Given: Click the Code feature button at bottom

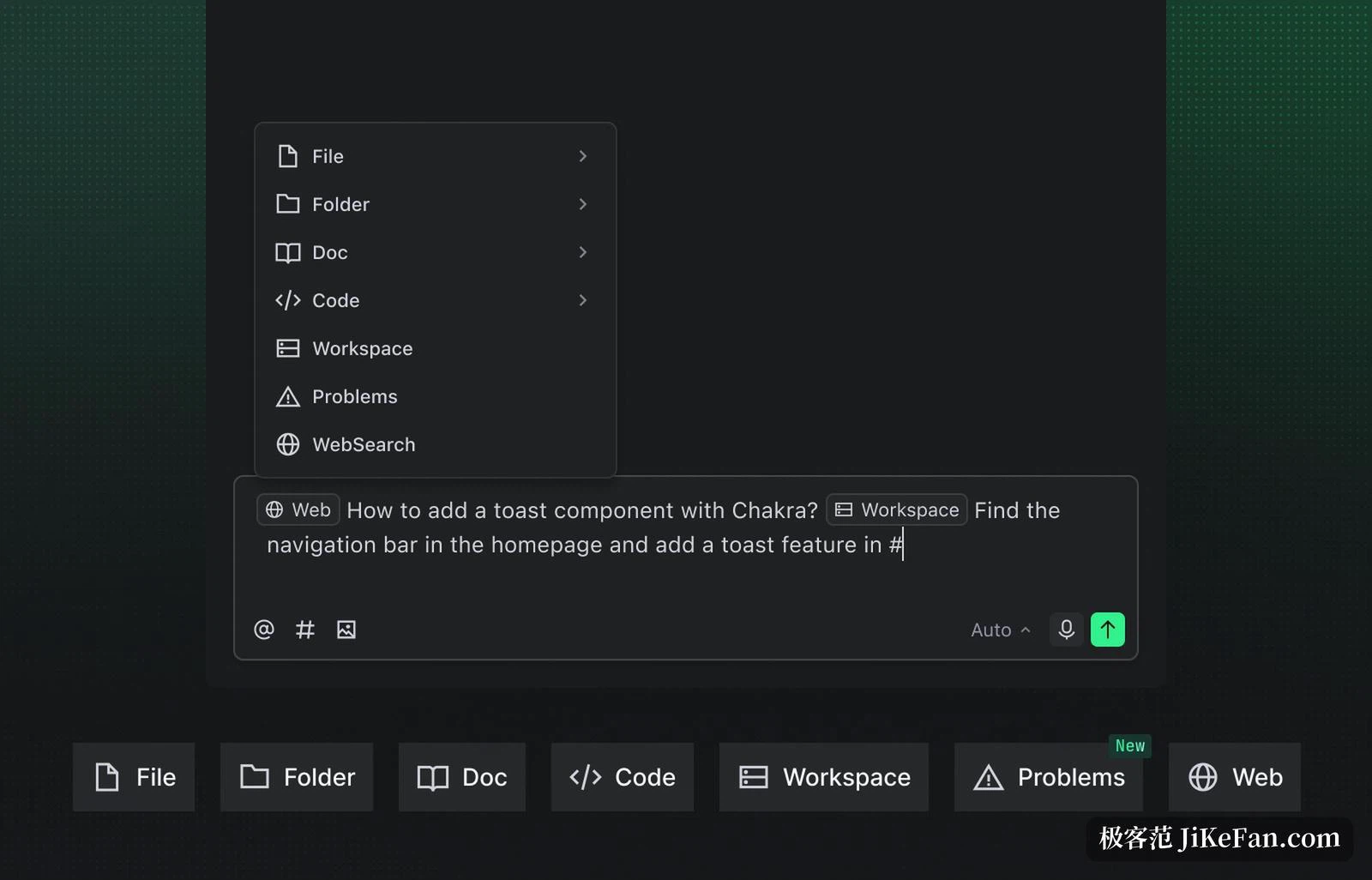Looking at the screenshot, I should [x=623, y=777].
